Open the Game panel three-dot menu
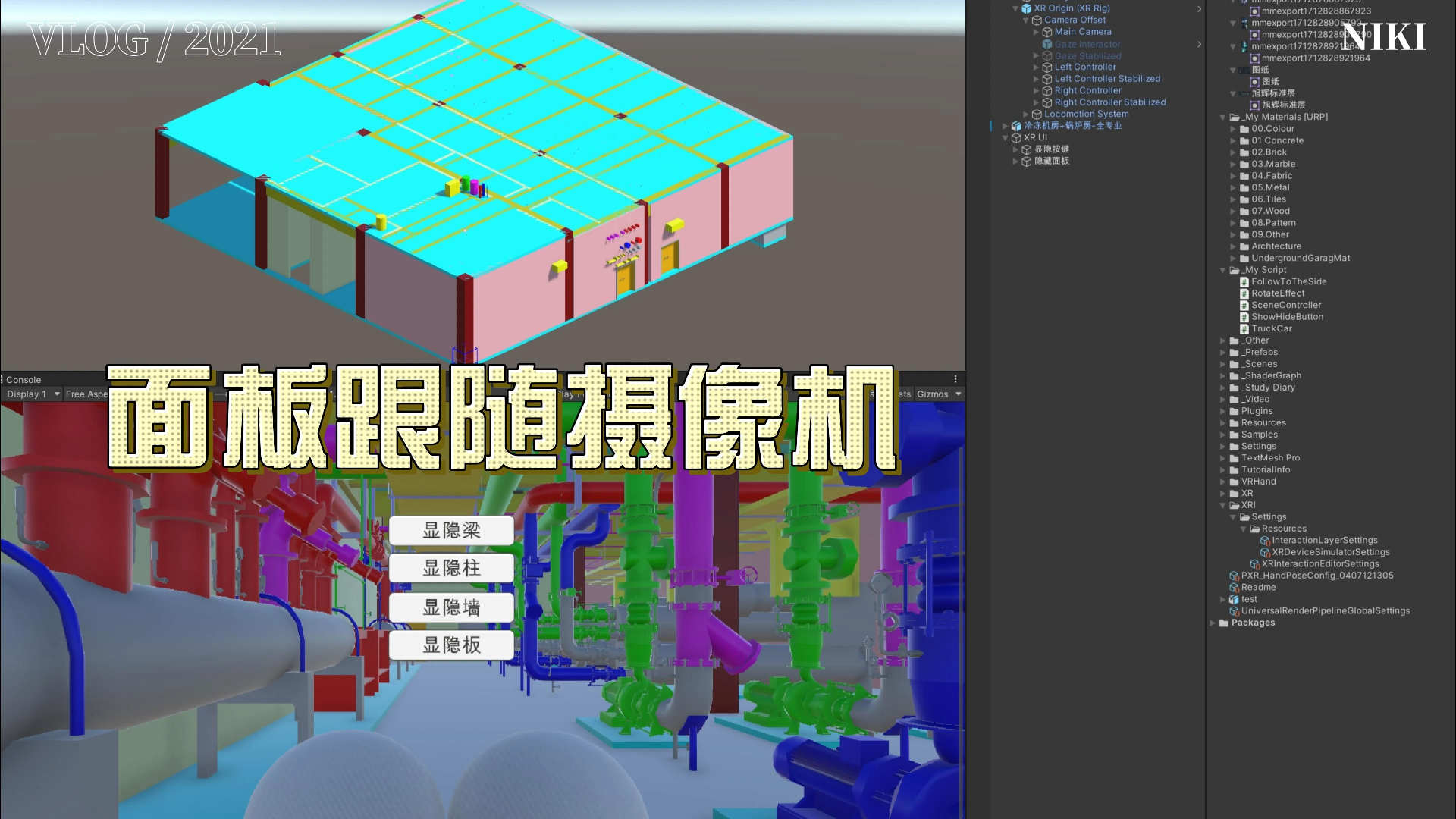This screenshot has width=1456, height=819. pos(955,379)
